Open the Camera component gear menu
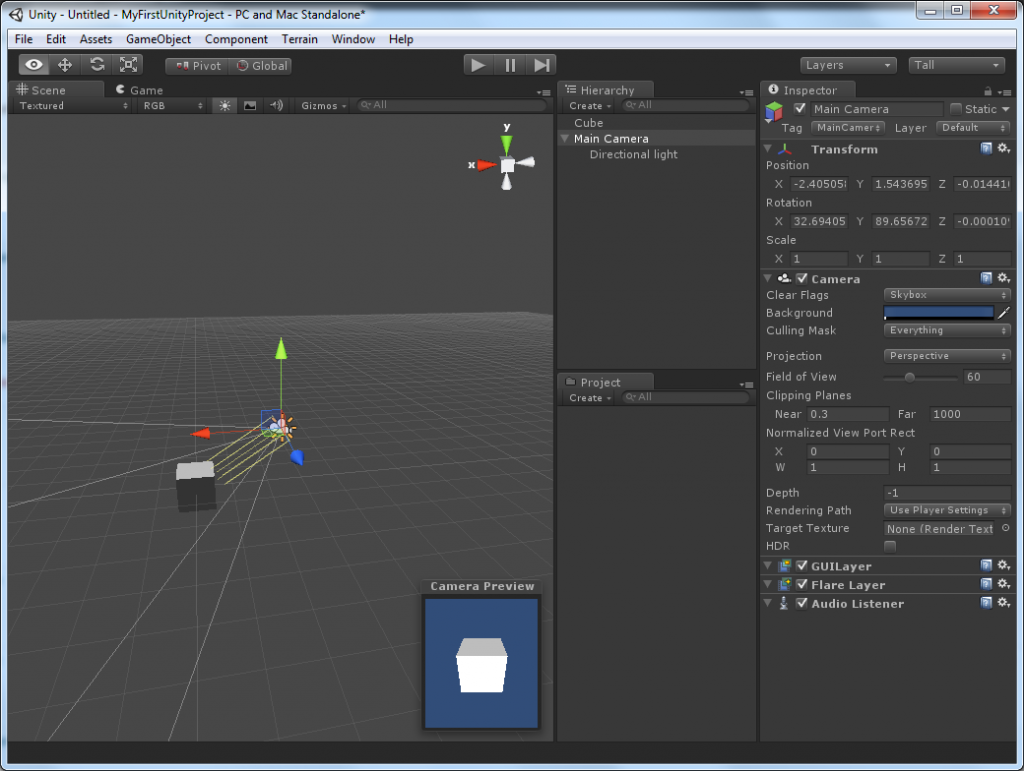 click(1004, 278)
